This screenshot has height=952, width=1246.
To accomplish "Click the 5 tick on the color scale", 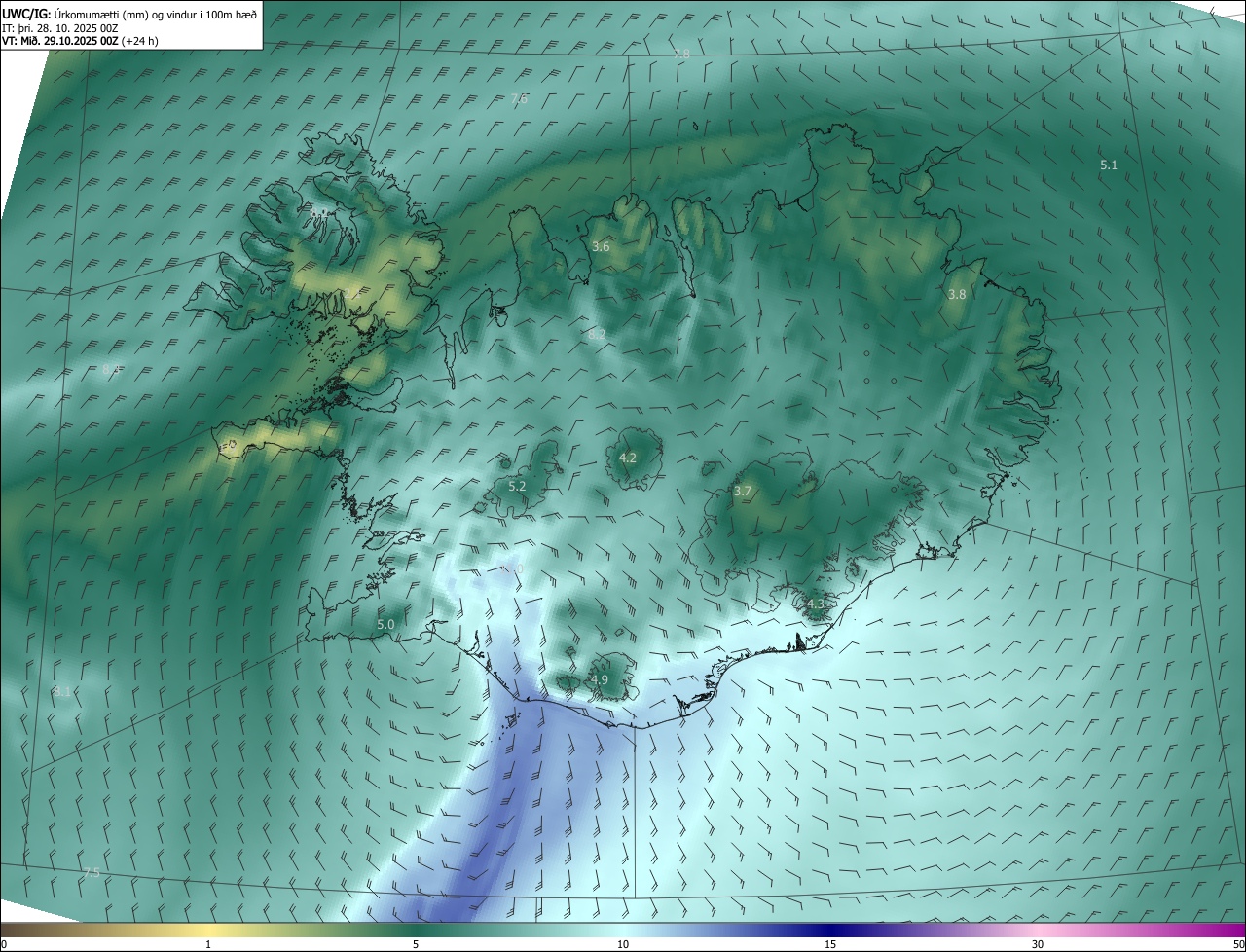I will coord(416,945).
